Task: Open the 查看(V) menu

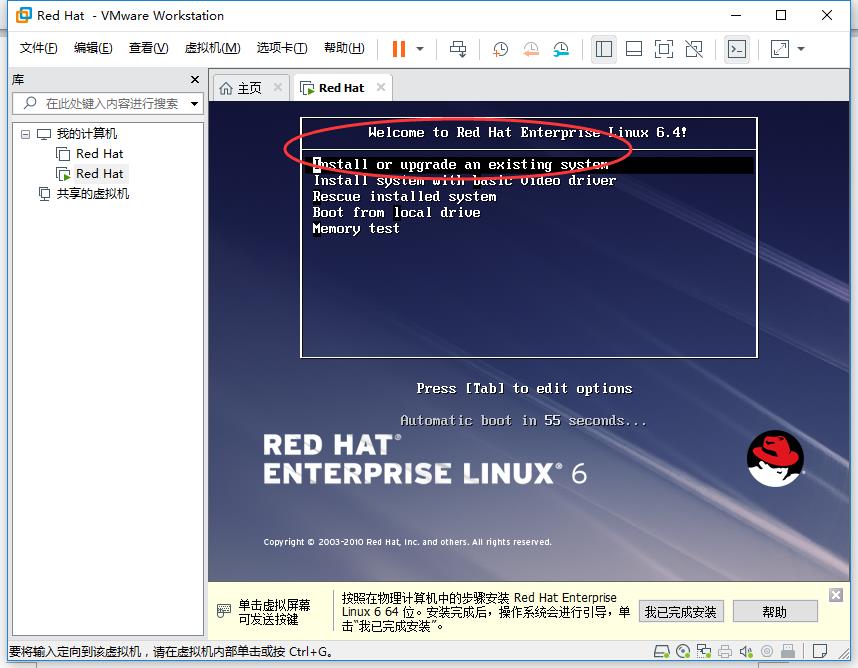Action: click(x=148, y=48)
